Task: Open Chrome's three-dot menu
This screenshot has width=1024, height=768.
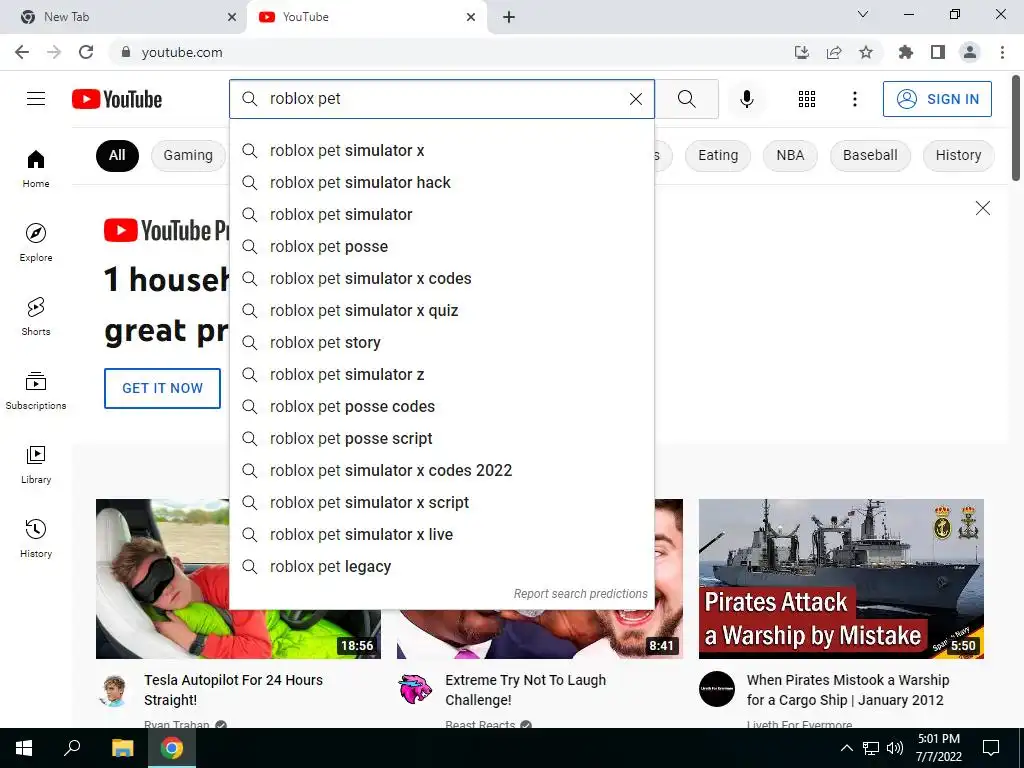Action: pyautogui.click(x=1002, y=52)
